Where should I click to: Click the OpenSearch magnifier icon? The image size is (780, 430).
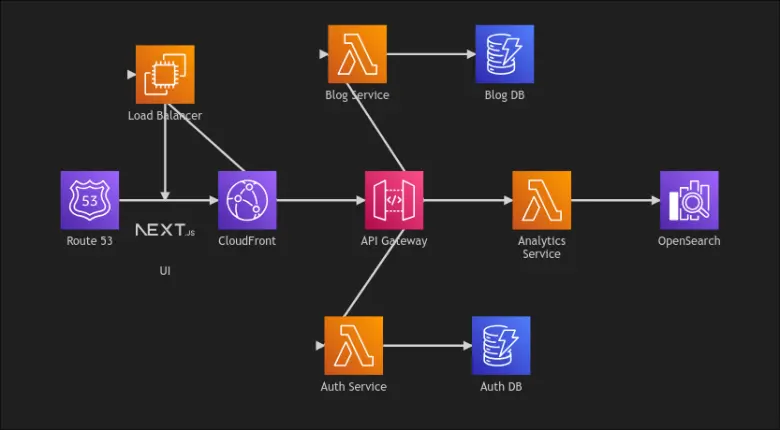pyautogui.click(x=689, y=200)
